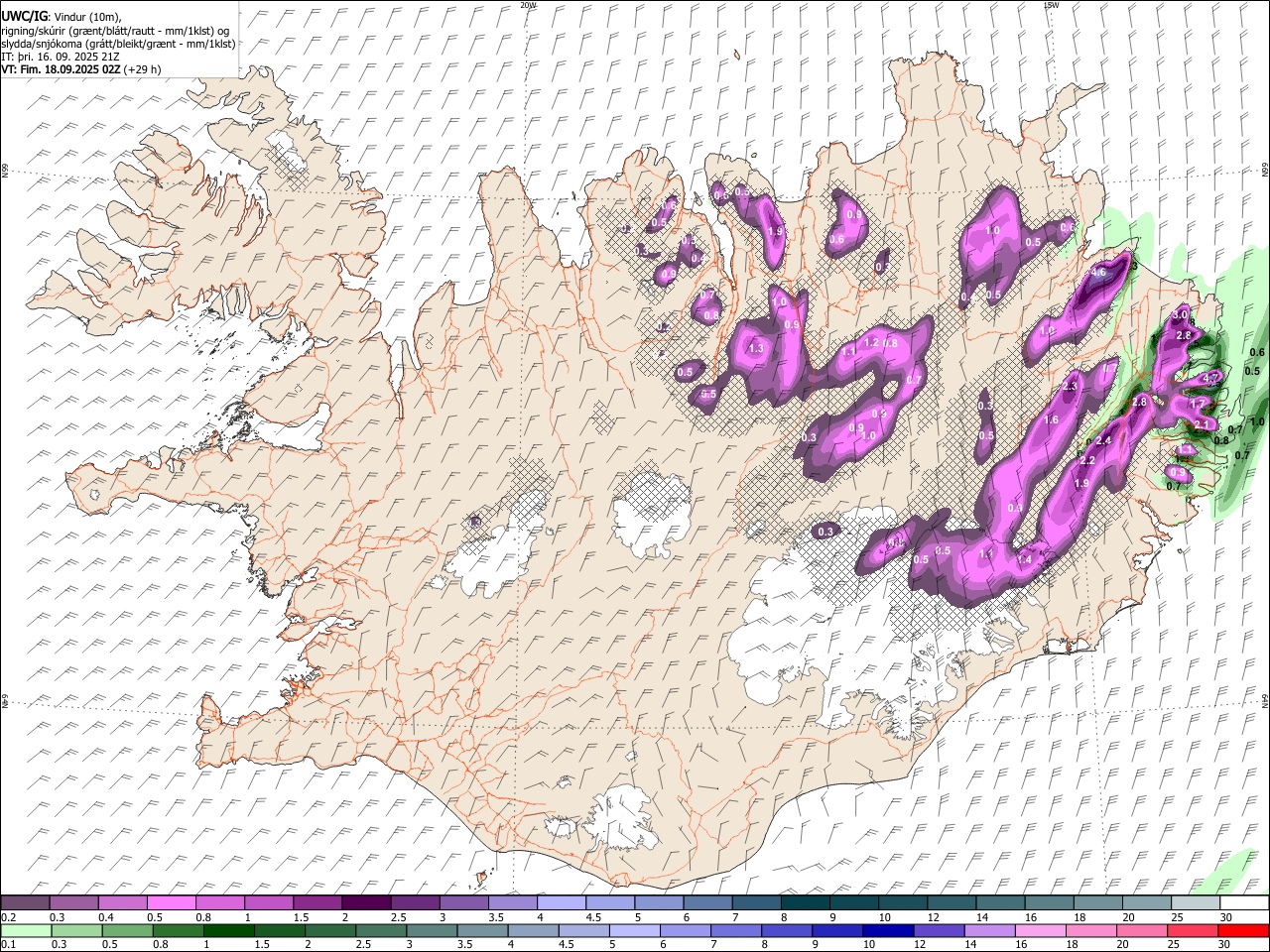The height and width of the screenshot is (952, 1270).
Task: Click the 4.7 snowfall value near east coast
Action: 1210,379
